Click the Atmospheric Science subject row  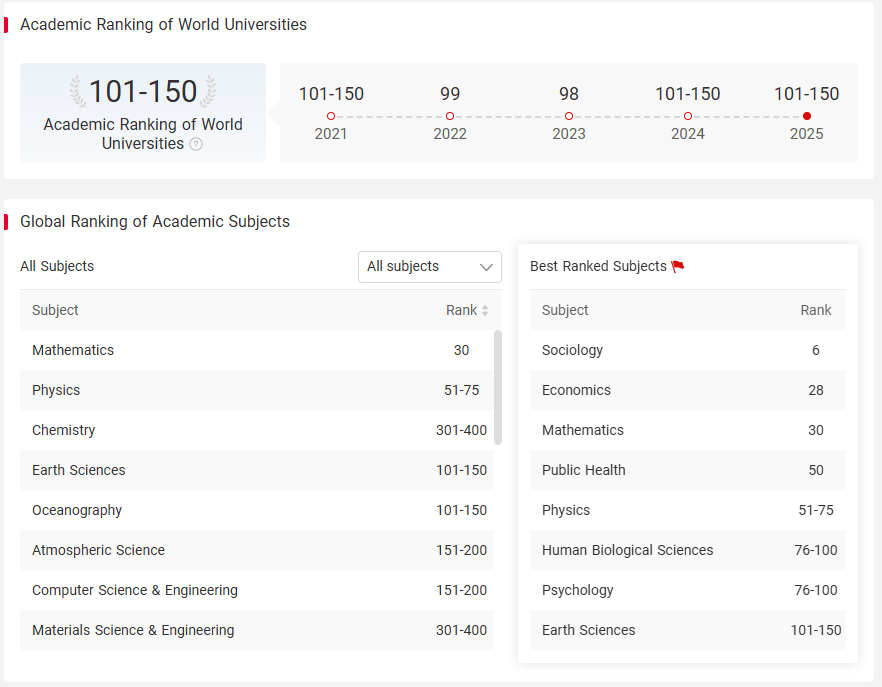[x=257, y=550]
